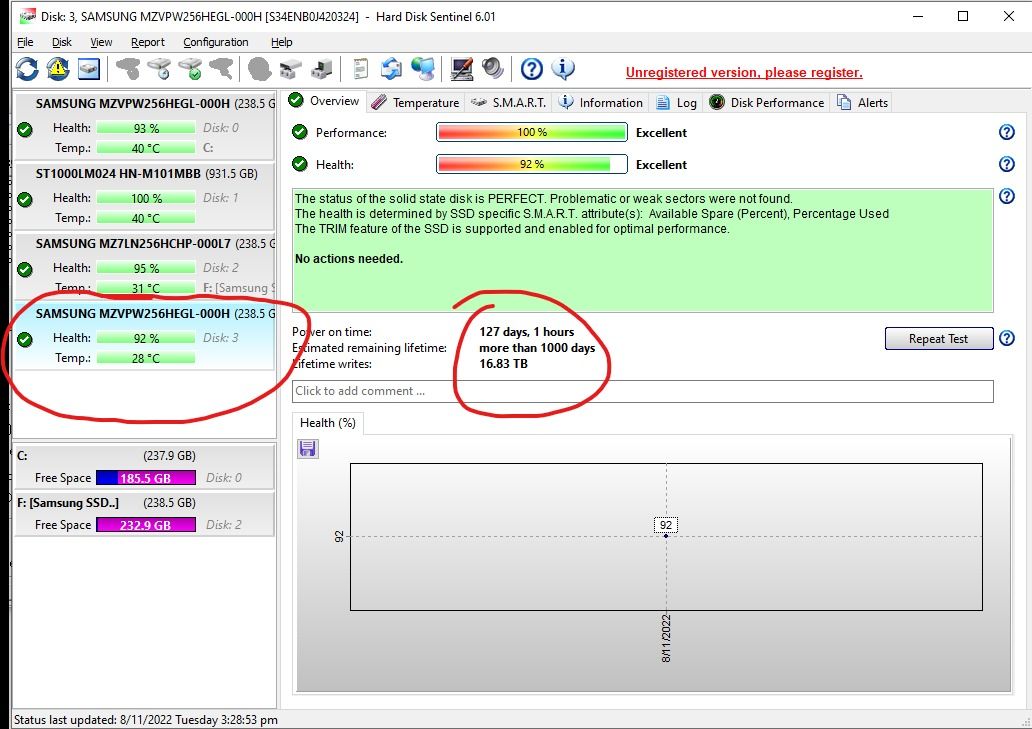Click the 16.83 TB lifetime writes value
This screenshot has width=1032, height=729.
click(503, 363)
